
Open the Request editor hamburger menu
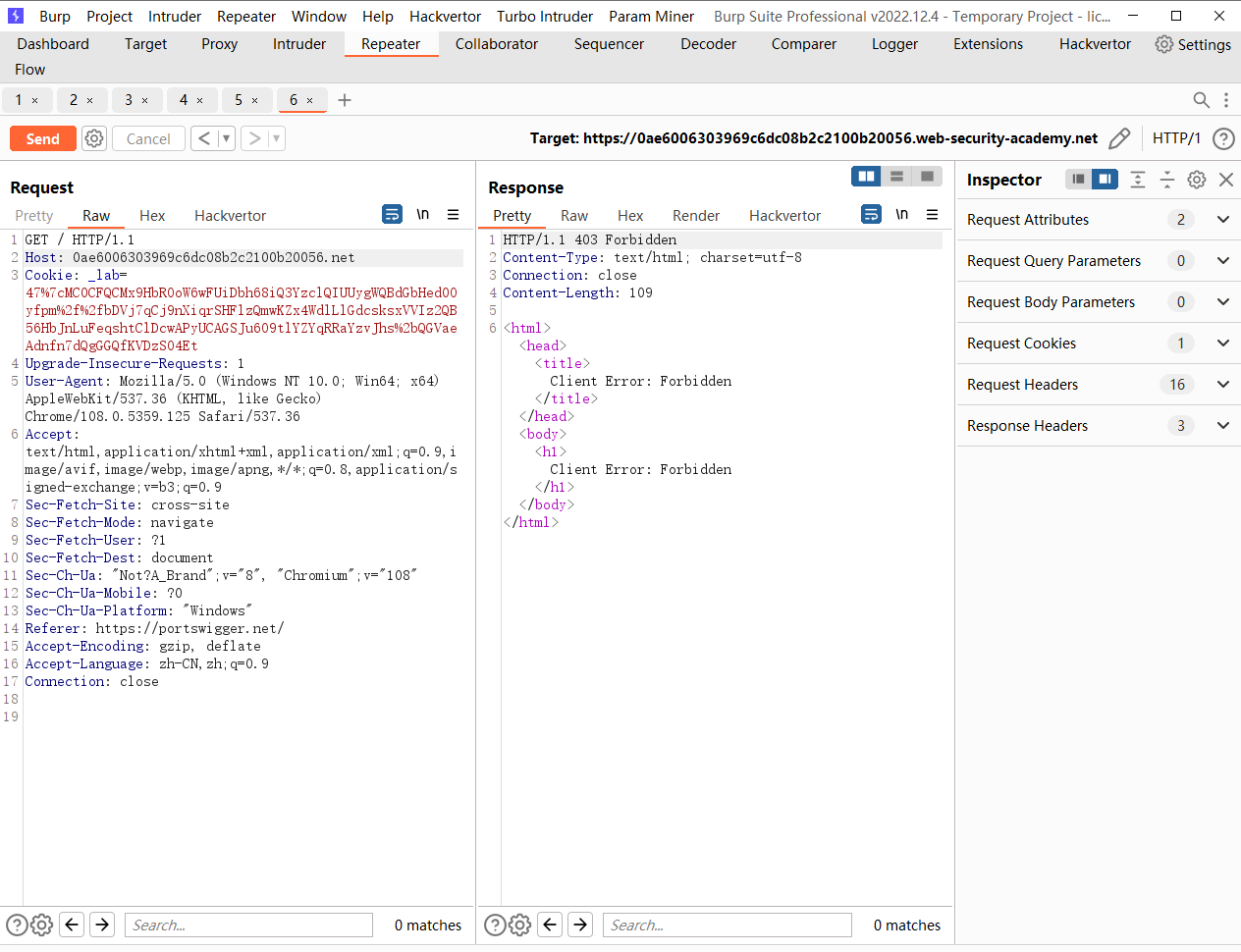click(x=453, y=215)
